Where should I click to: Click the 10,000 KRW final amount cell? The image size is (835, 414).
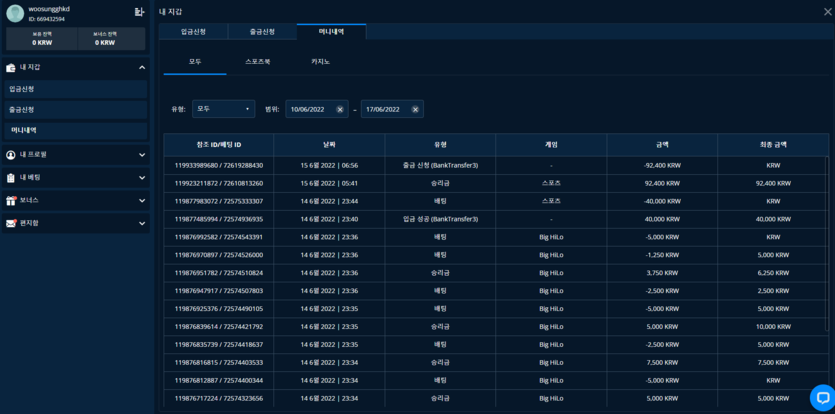[773, 327]
